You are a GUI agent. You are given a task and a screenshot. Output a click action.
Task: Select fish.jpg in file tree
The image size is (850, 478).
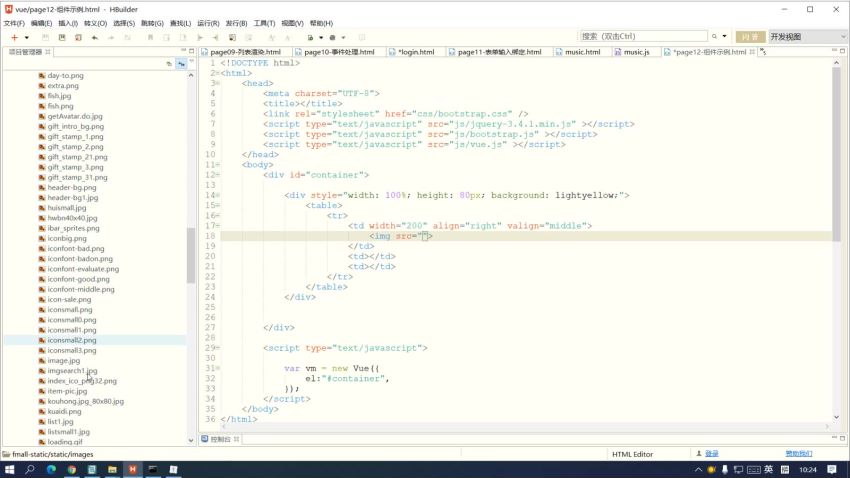(59, 96)
